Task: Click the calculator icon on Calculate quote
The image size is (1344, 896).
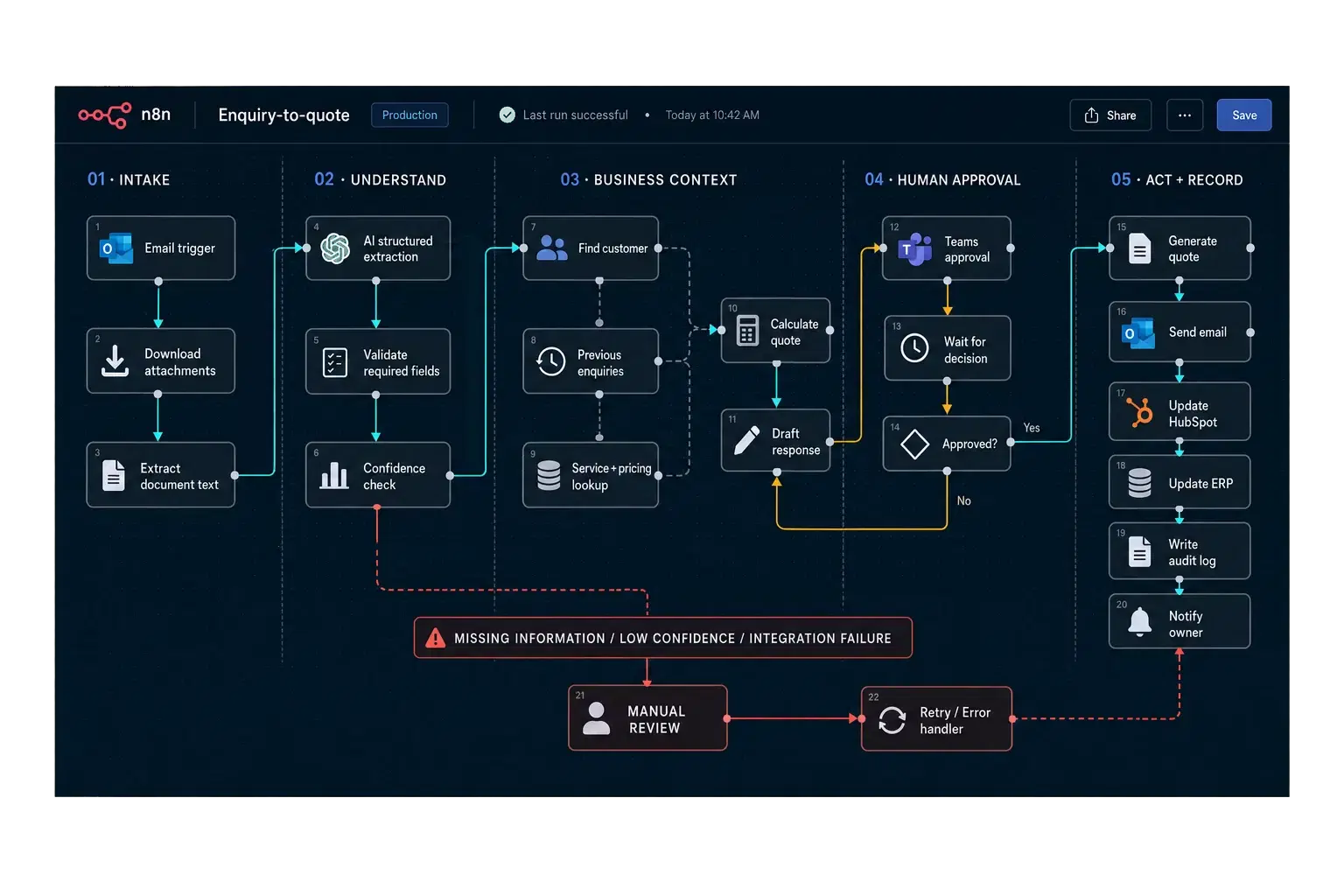Action: tap(747, 331)
